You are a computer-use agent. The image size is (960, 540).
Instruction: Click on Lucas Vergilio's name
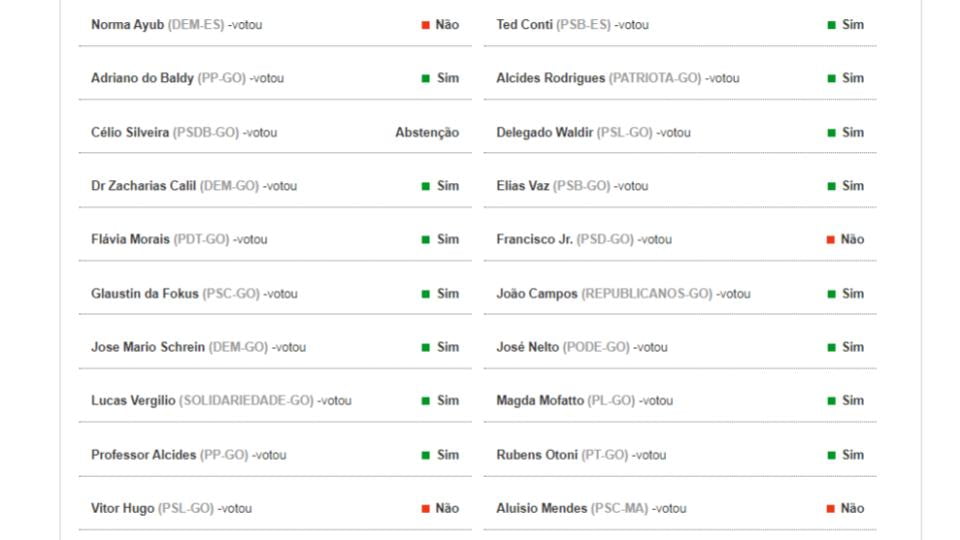(133, 401)
